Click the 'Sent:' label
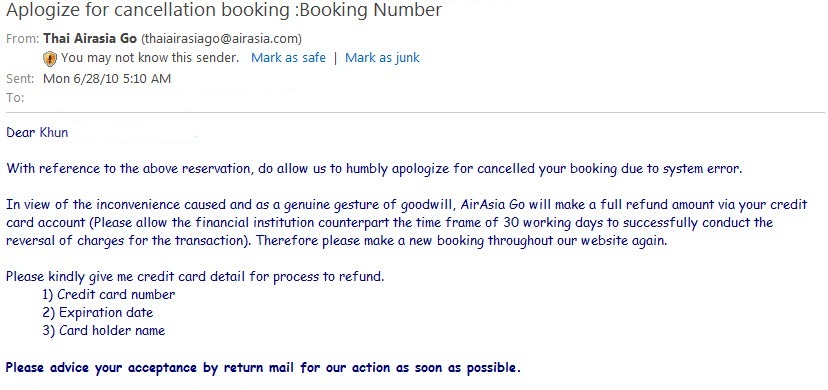The image size is (828, 390). (20, 79)
